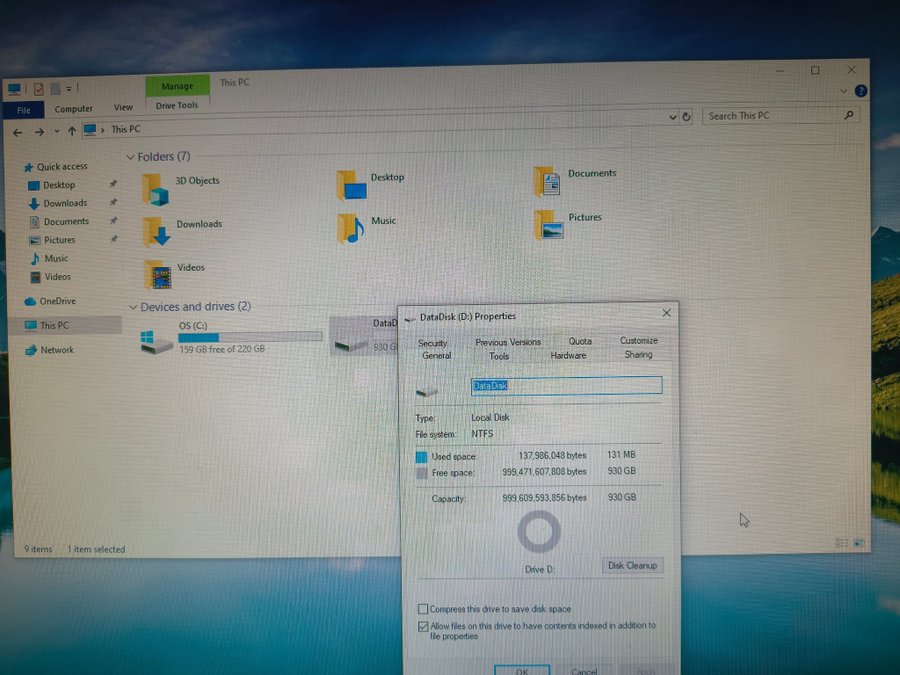The height and width of the screenshot is (675, 900).
Task: Enable Compress this drive checkbox
Action: (x=422, y=608)
